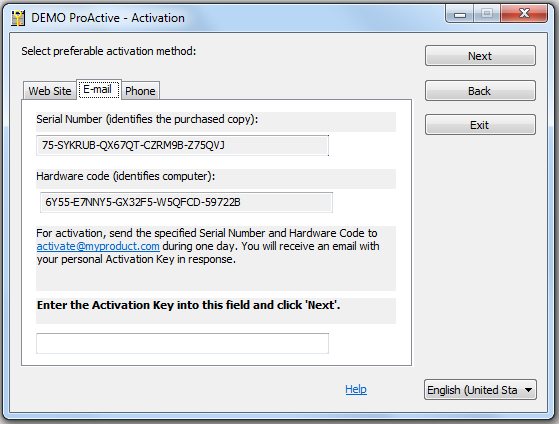The height and width of the screenshot is (424, 559).
Task: Click the window title 'DEMO ProActive - Activation'
Action: coord(108,18)
